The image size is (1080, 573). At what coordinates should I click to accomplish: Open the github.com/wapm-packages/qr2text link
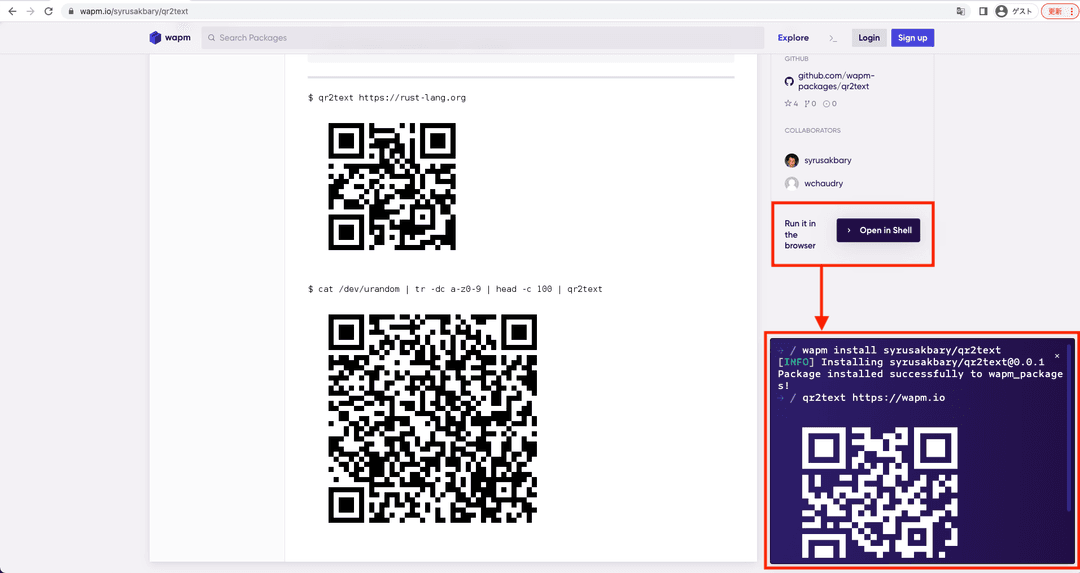click(x=835, y=81)
